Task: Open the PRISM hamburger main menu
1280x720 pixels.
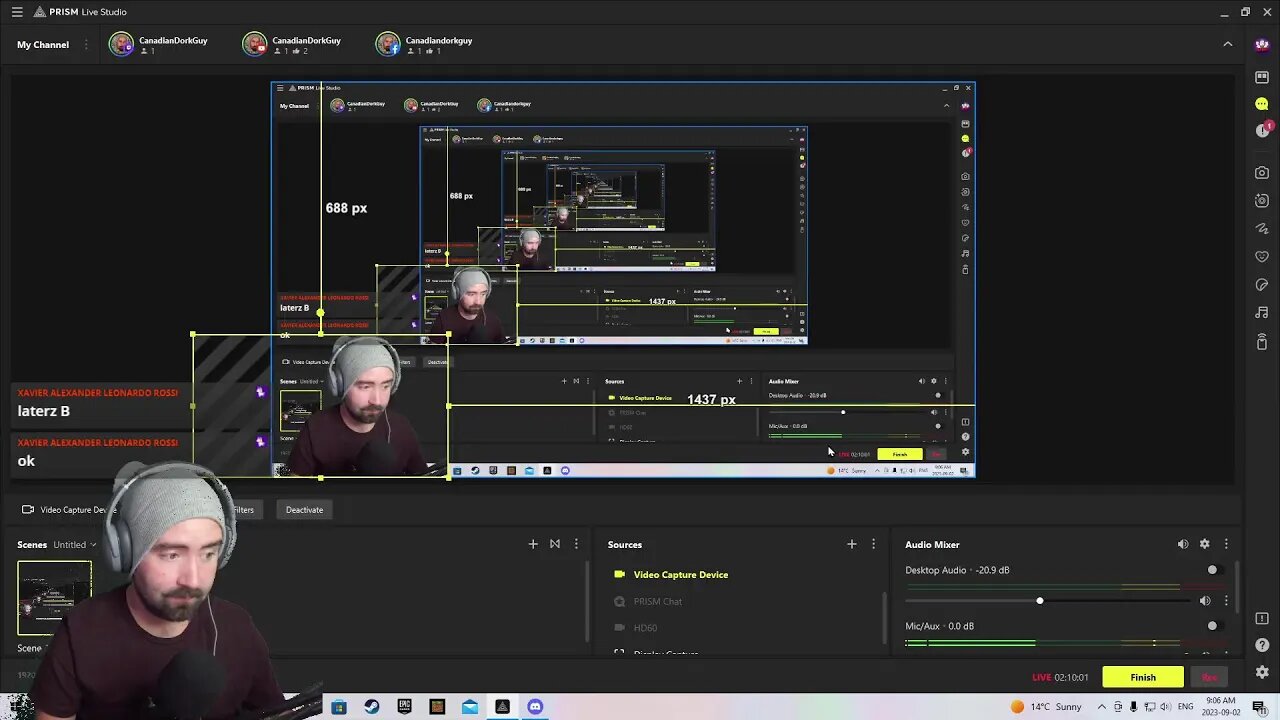Action: click(17, 12)
